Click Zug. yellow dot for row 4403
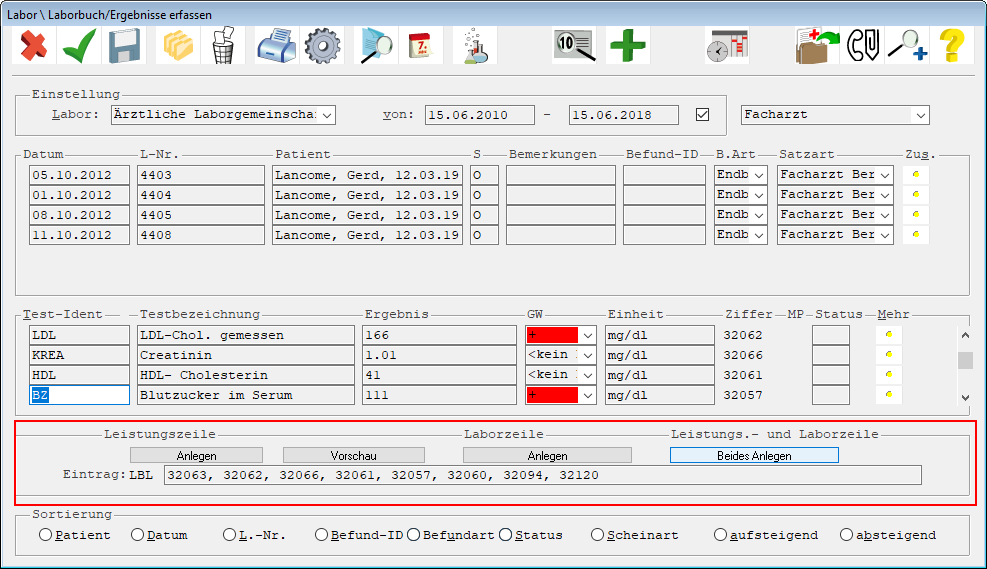987x569 pixels. (x=916, y=174)
